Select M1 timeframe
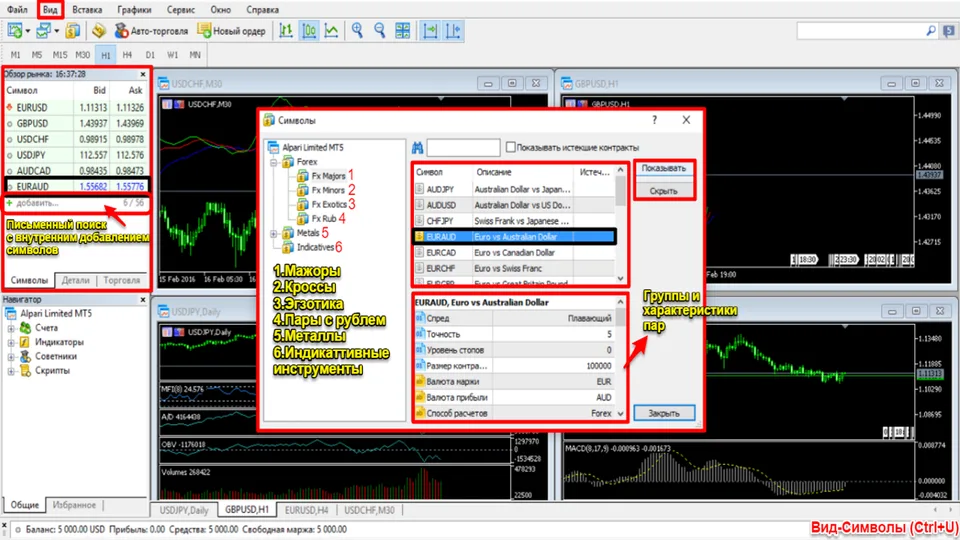 [x=15, y=55]
